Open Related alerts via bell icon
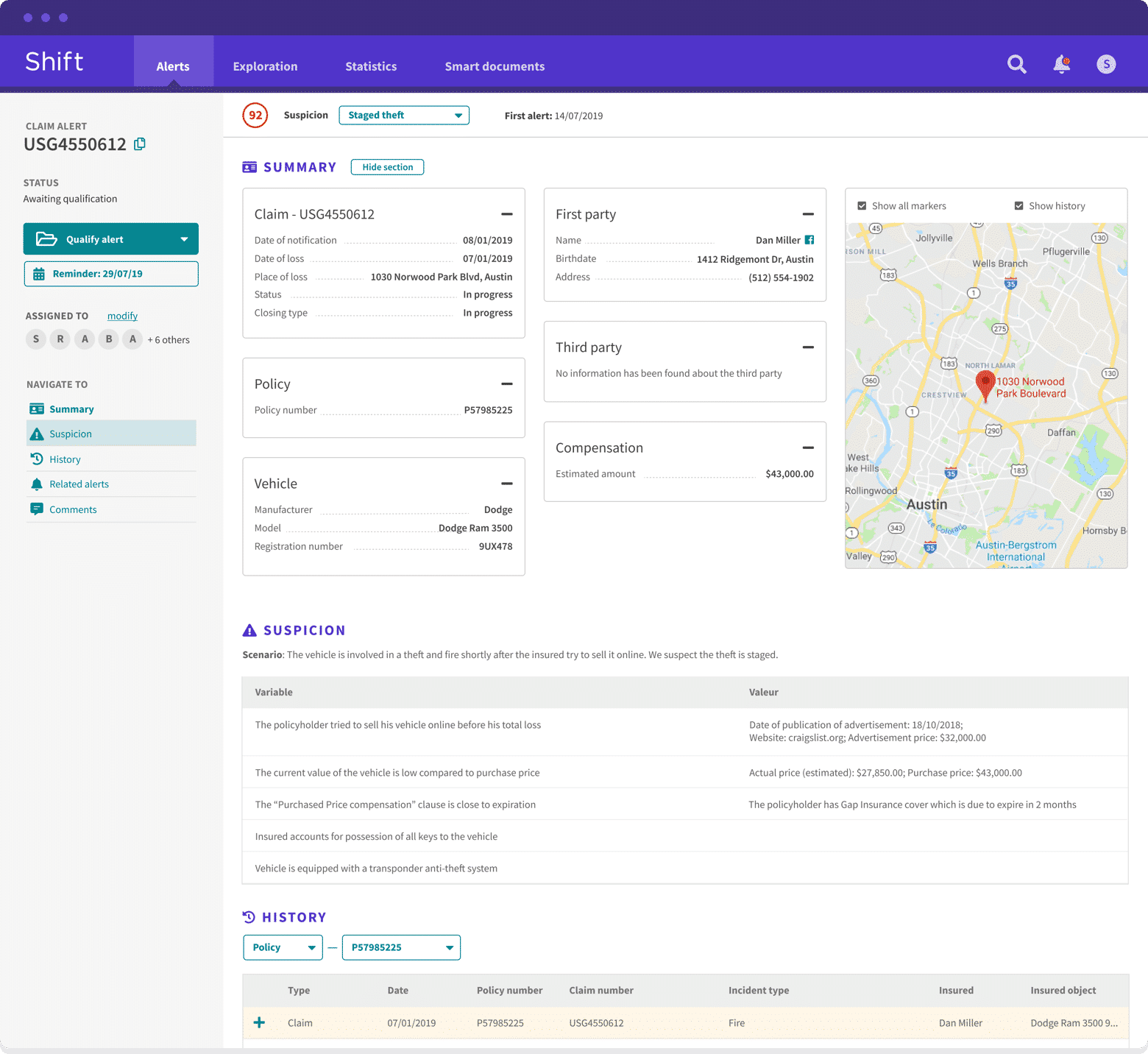The height and width of the screenshot is (1054, 1148). [x=38, y=484]
